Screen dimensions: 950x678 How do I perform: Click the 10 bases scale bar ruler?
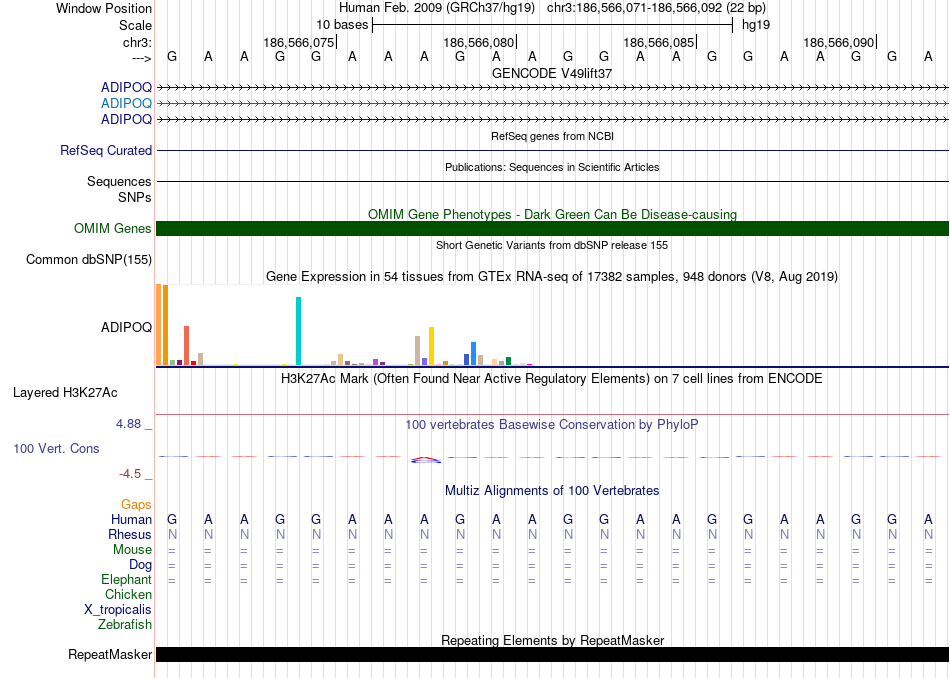(x=552, y=24)
